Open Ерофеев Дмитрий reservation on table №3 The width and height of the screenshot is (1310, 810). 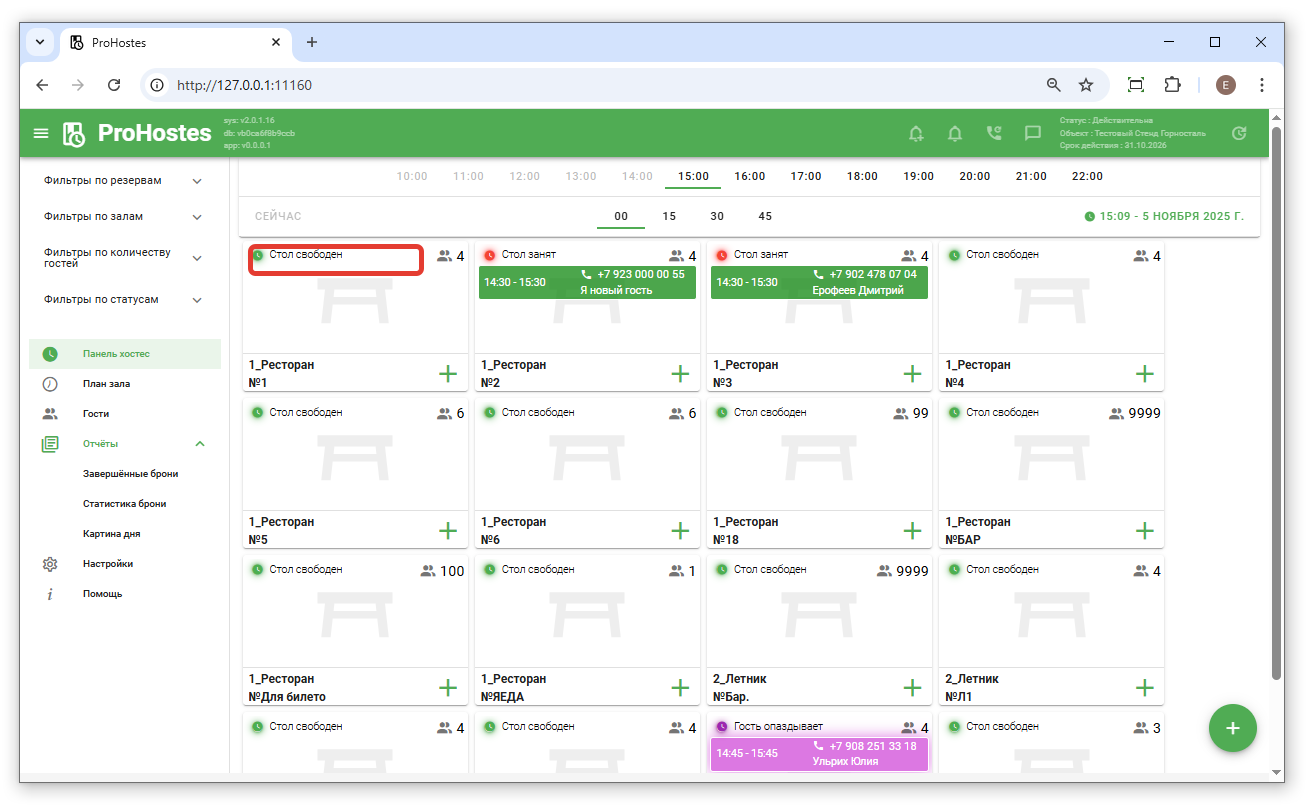point(819,283)
